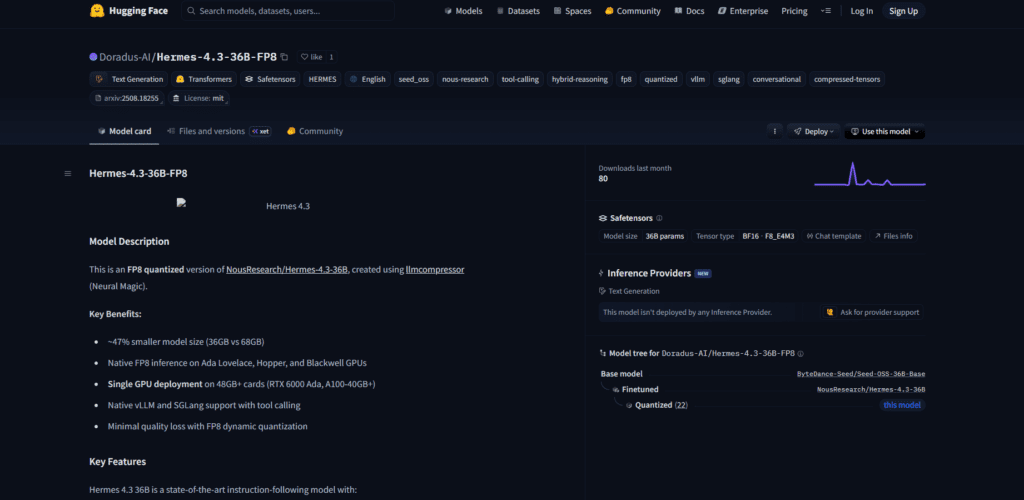Click the Model size 36B params badge
The height and width of the screenshot is (500, 1024).
tap(643, 236)
